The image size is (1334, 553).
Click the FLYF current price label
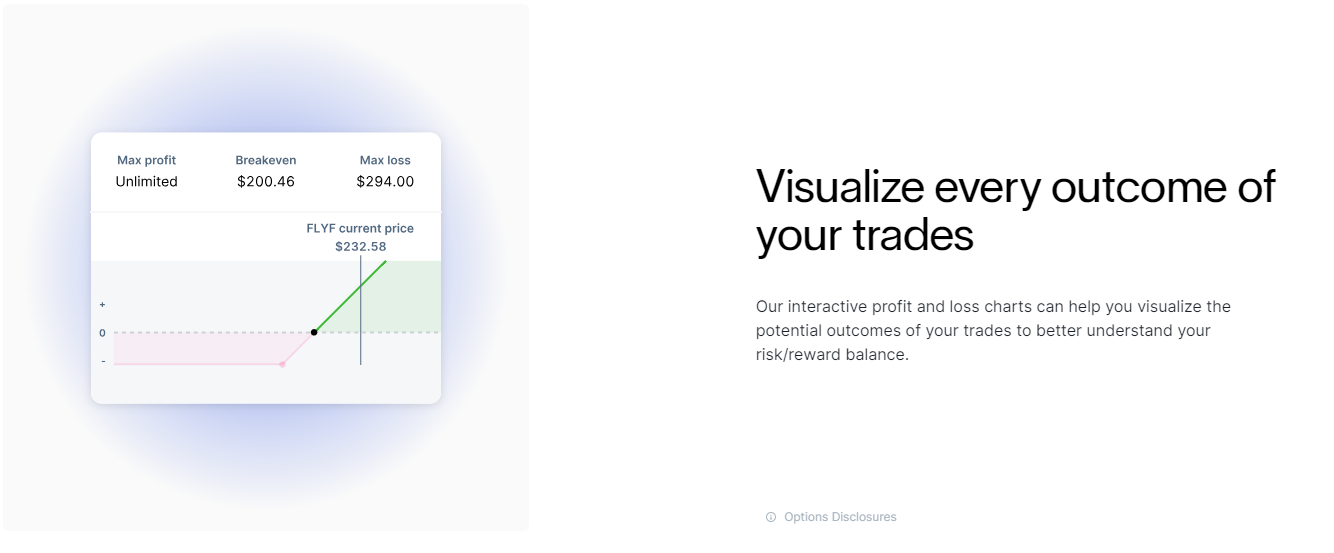tap(360, 228)
